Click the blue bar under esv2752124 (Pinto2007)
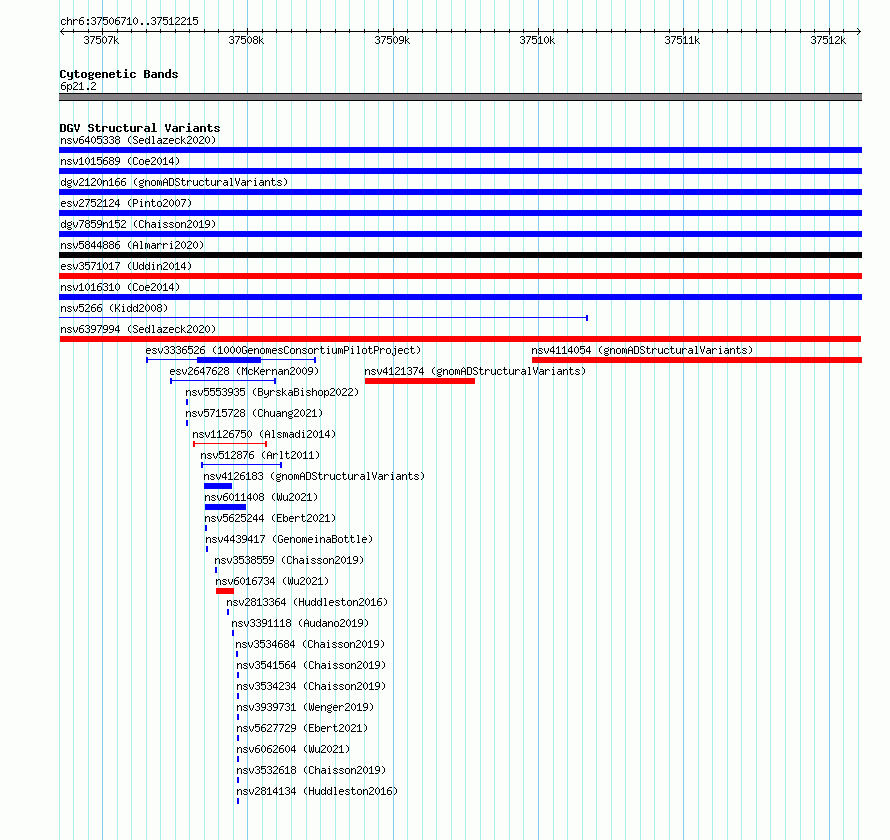The image size is (890, 840). [460, 213]
